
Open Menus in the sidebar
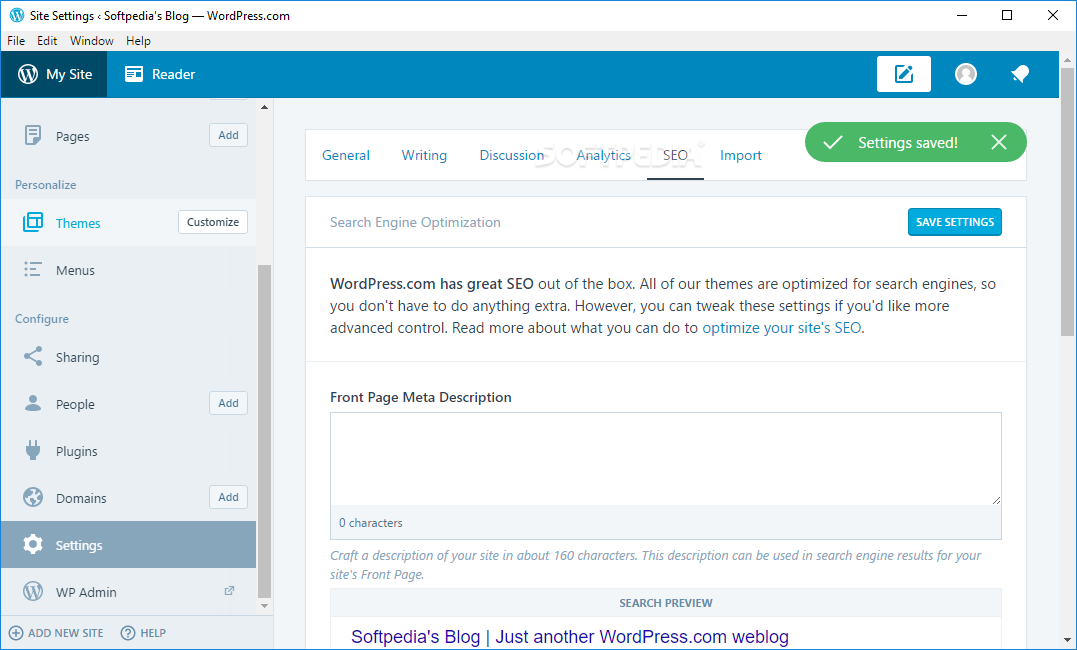click(x=75, y=270)
